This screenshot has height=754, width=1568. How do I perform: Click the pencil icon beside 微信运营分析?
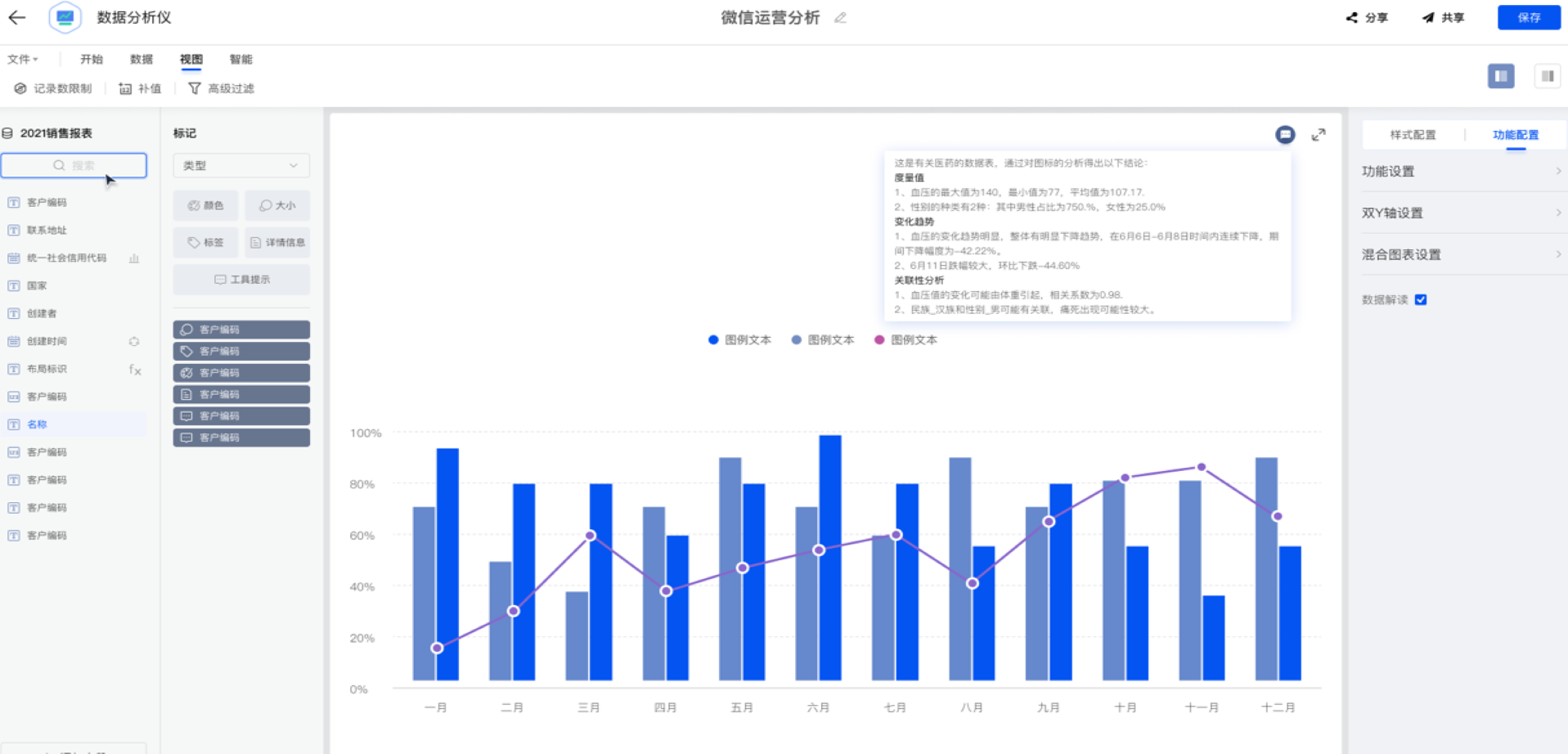(840, 17)
